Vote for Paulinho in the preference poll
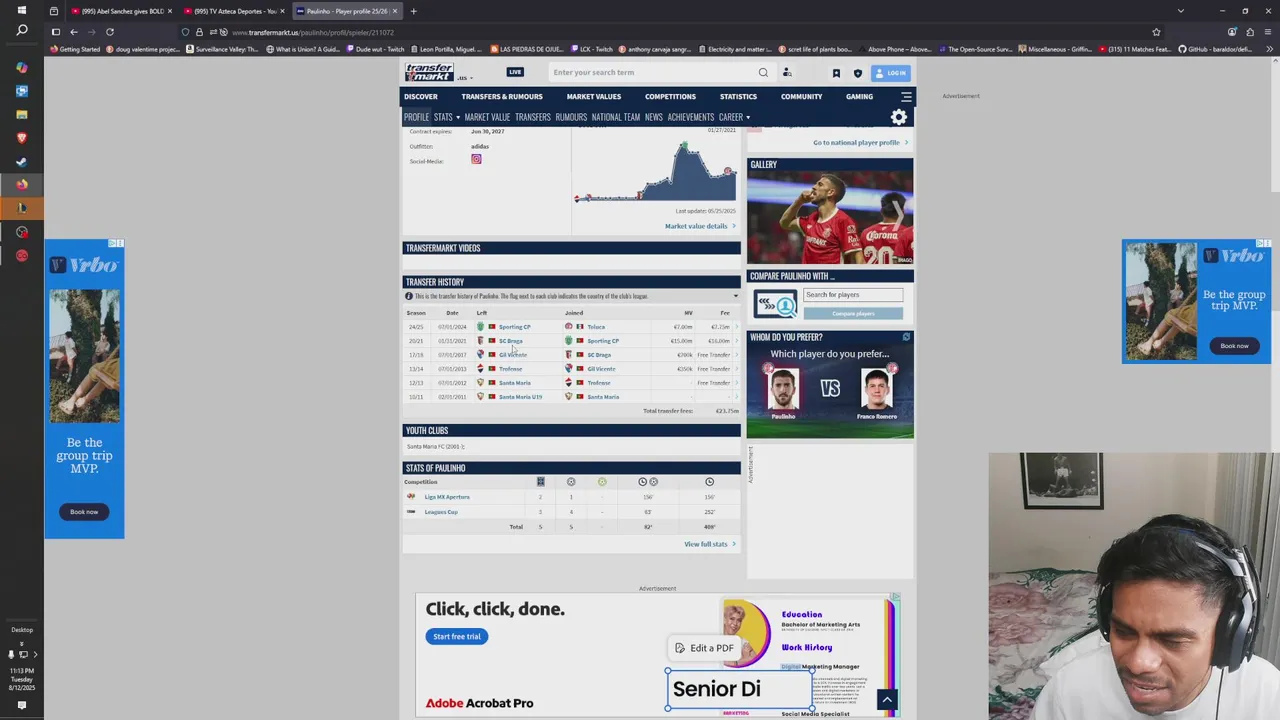 [x=783, y=391]
